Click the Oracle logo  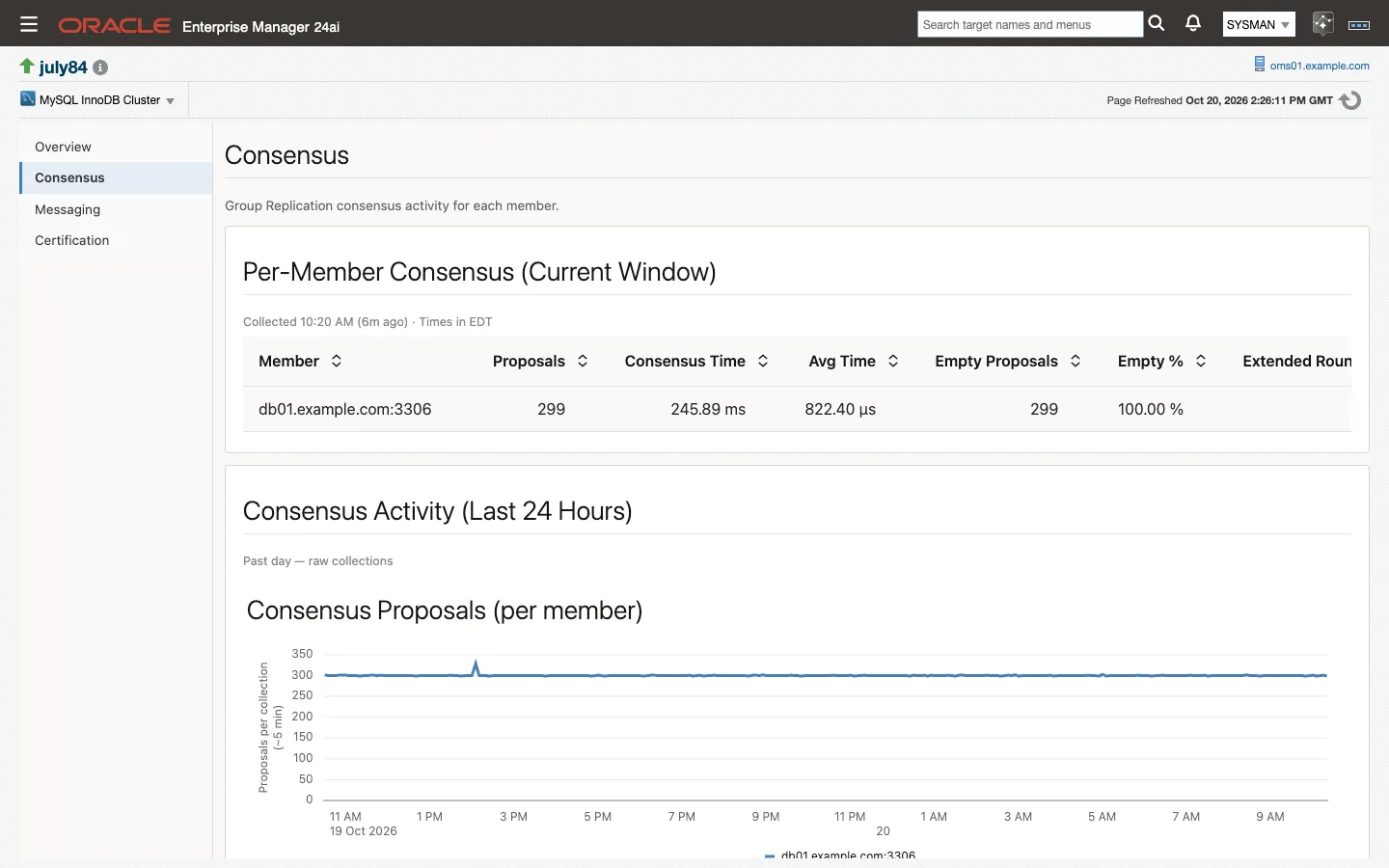coord(115,26)
